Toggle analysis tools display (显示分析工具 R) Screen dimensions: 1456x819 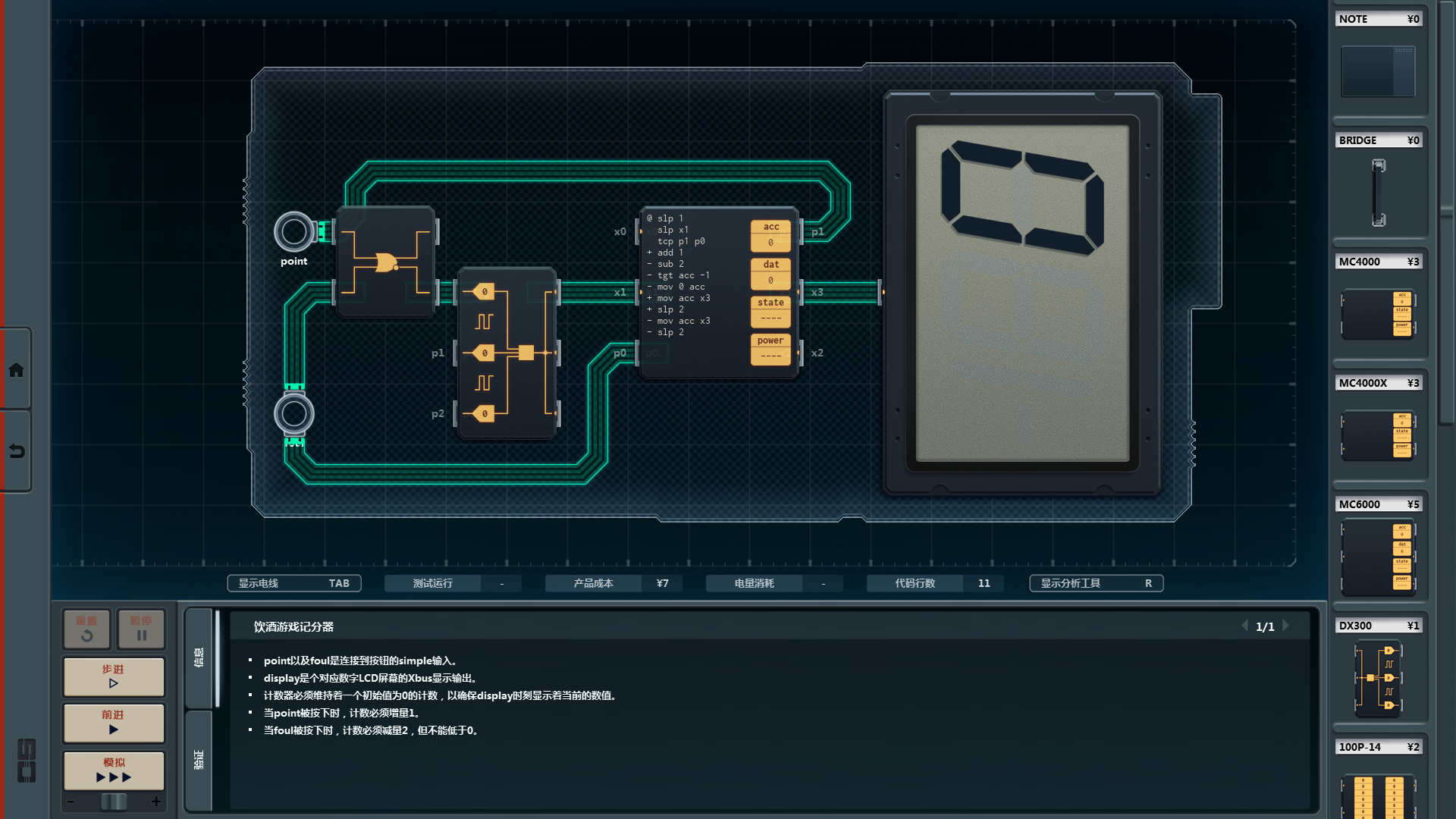click(1096, 583)
